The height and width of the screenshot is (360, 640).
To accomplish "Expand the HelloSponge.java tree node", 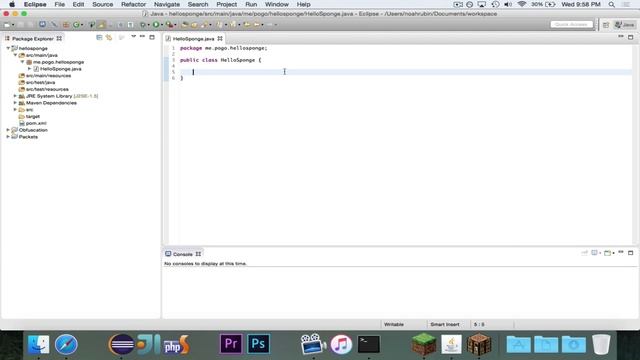I will (x=29, y=69).
